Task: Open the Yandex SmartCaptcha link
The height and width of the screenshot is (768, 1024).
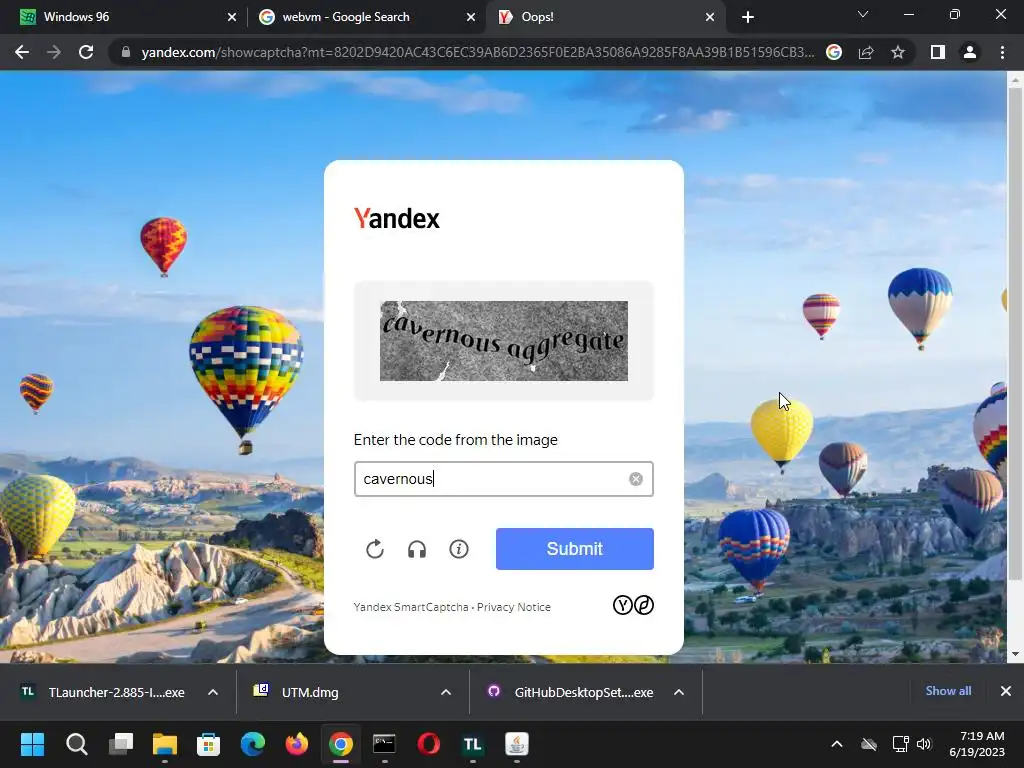Action: pyautogui.click(x=411, y=607)
